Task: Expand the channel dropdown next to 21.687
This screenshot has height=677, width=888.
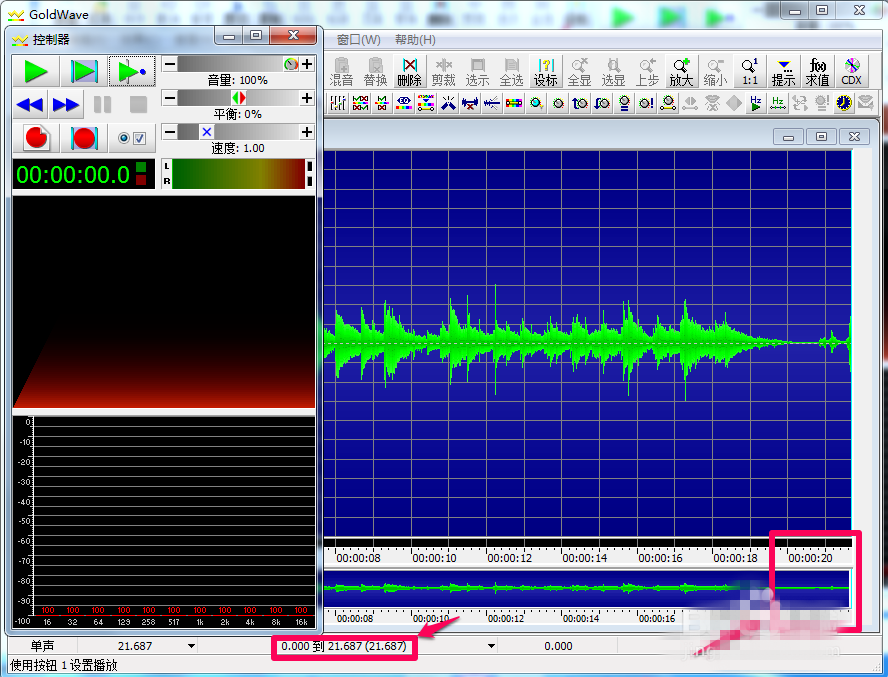Action: [x=191, y=646]
